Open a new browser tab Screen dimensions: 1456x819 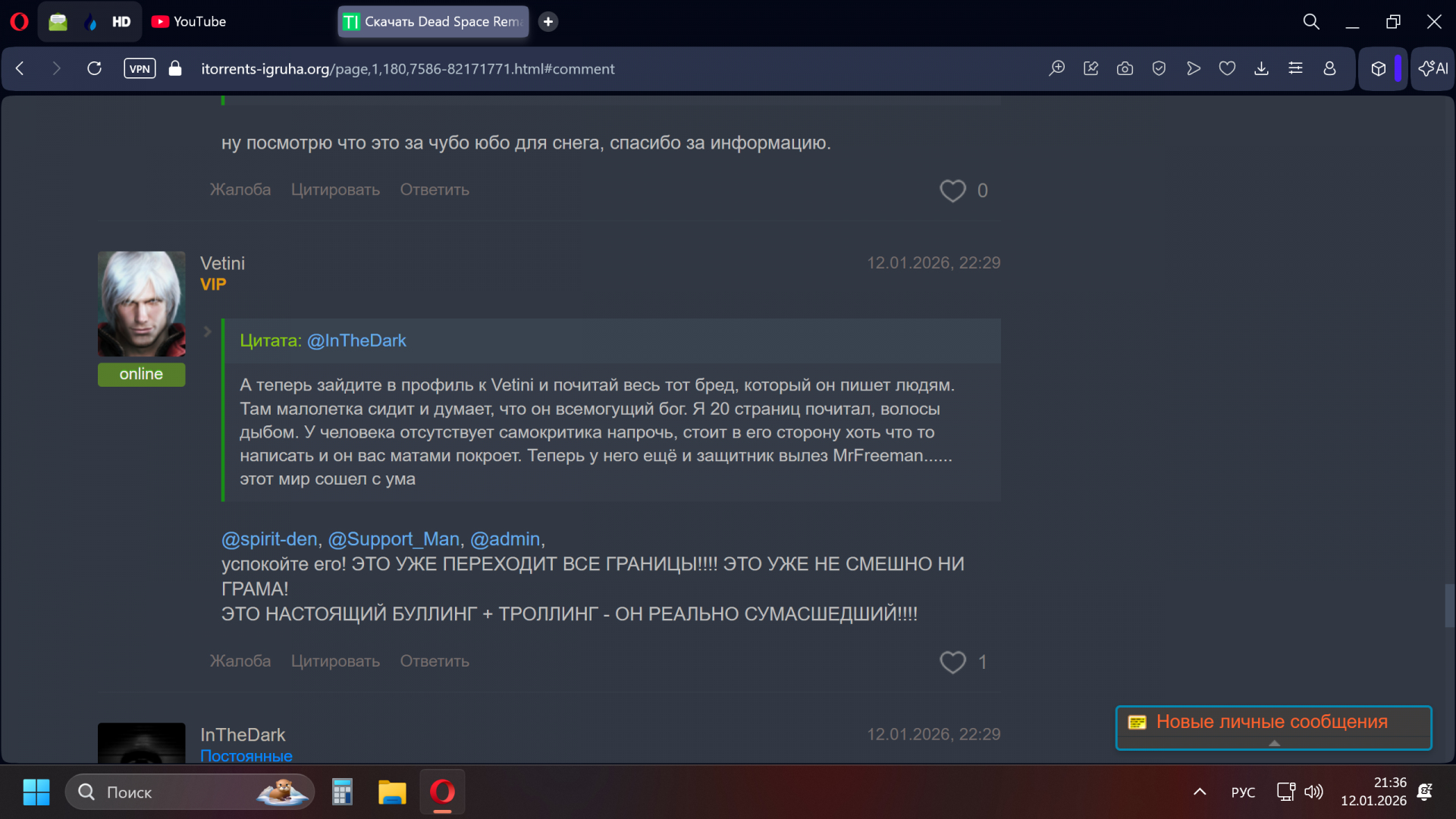click(548, 22)
